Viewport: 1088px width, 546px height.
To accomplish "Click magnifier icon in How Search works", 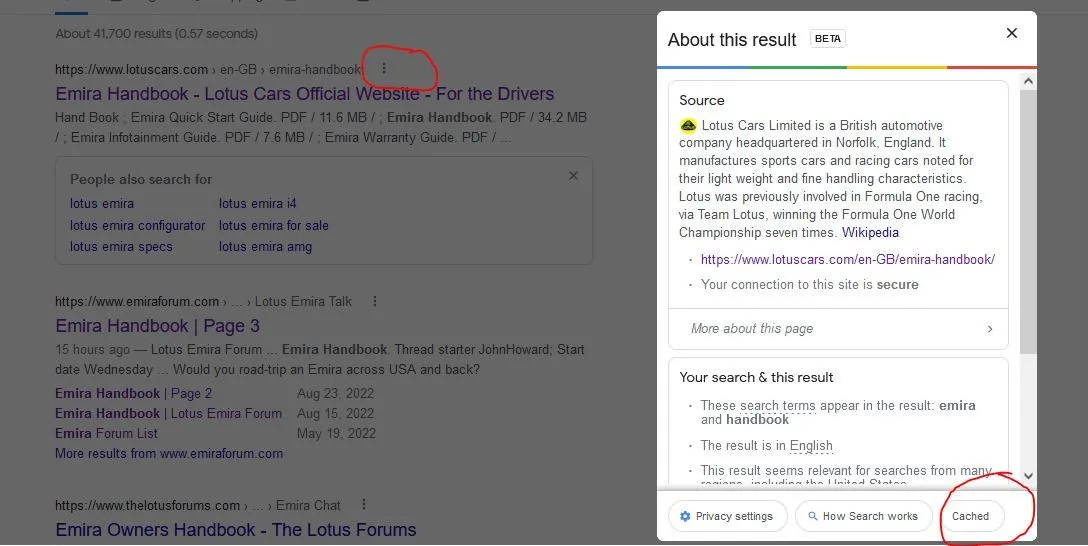I will (x=810, y=516).
